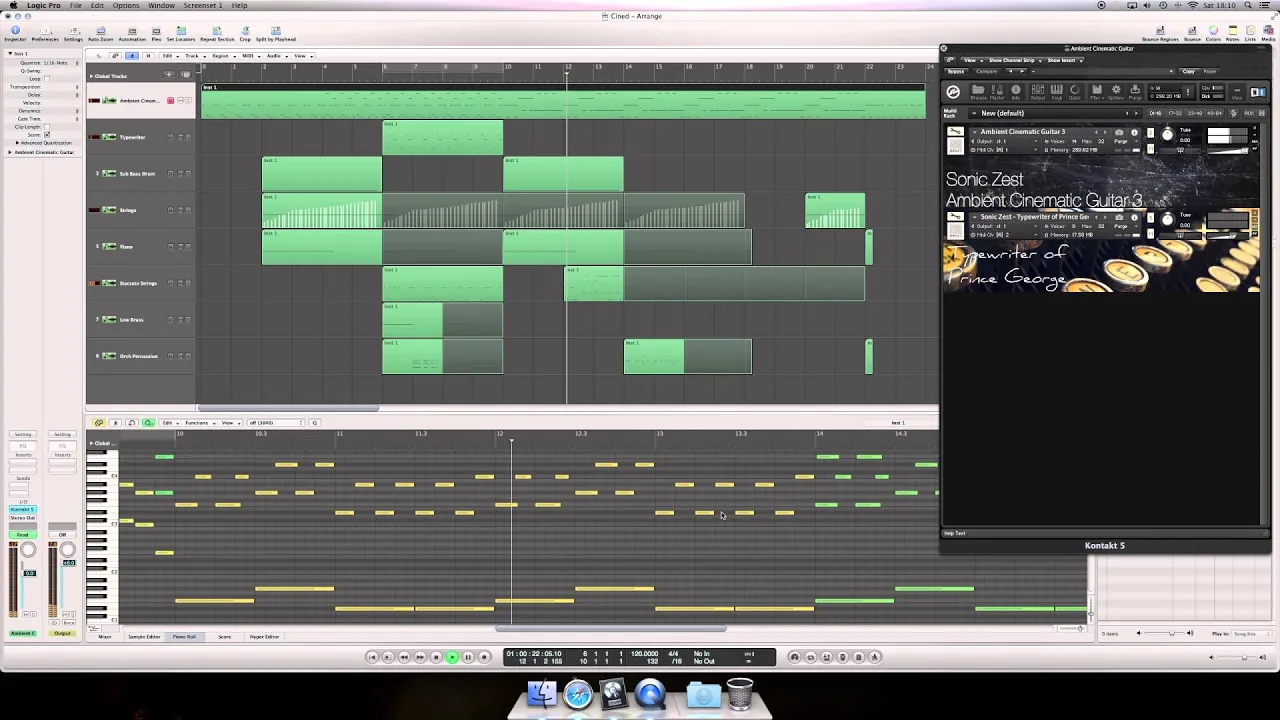Open the Show Channel Strip dropdown

[x=1016, y=60]
